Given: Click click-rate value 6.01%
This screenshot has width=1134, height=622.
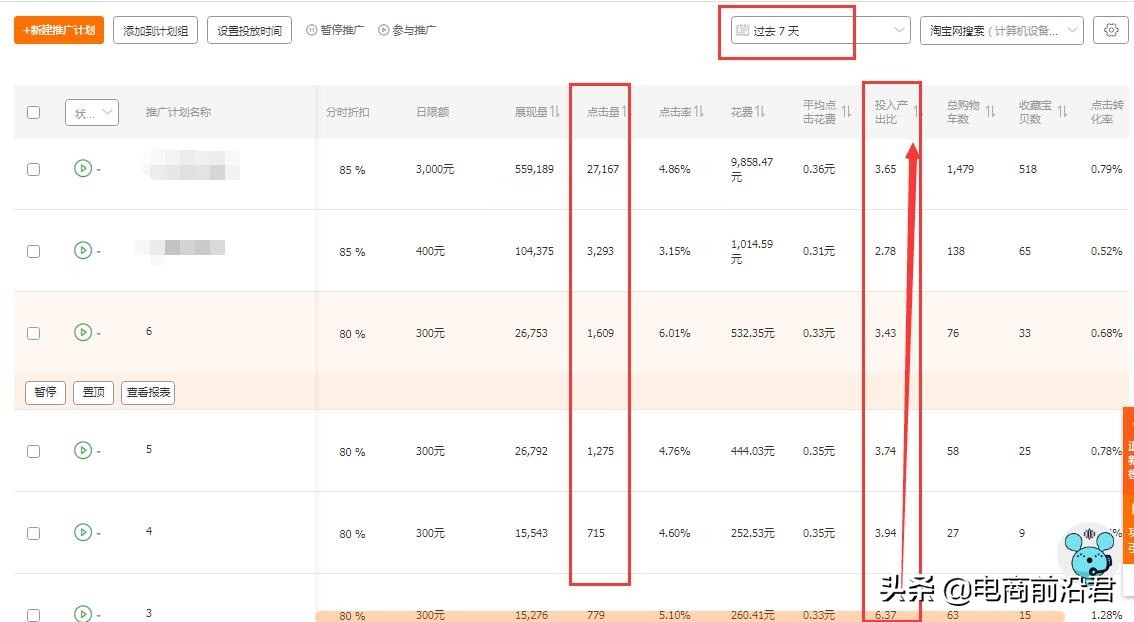Looking at the screenshot, I should (x=674, y=333).
